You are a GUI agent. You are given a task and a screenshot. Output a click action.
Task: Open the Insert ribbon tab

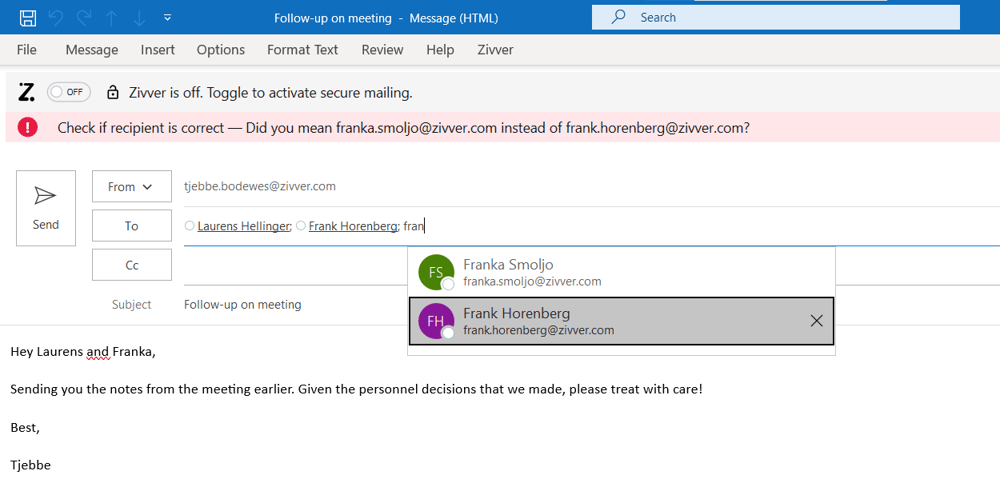[158, 50]
